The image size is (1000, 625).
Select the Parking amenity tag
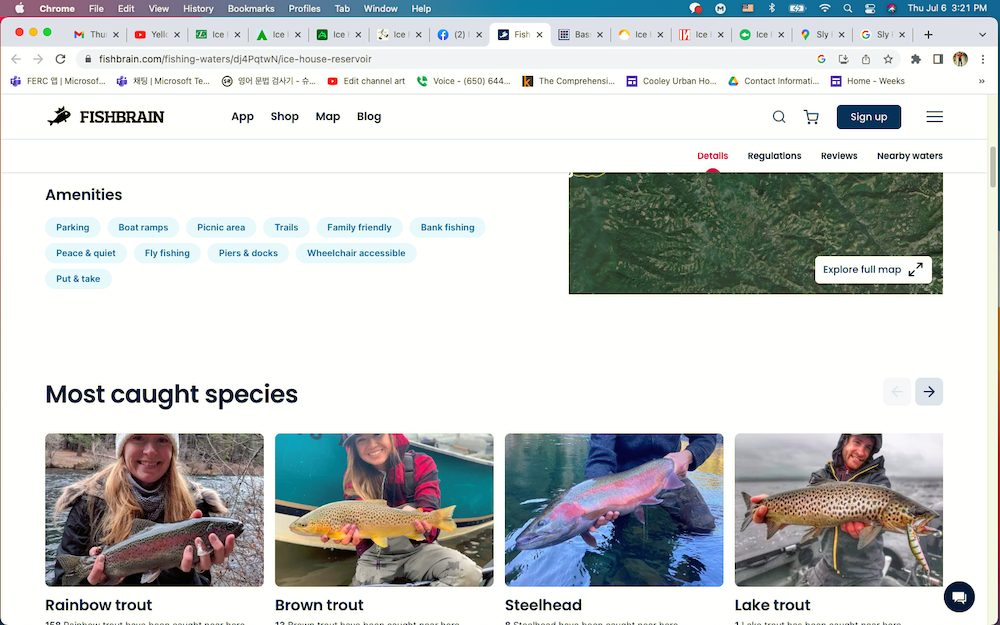[x=73, y=227]
